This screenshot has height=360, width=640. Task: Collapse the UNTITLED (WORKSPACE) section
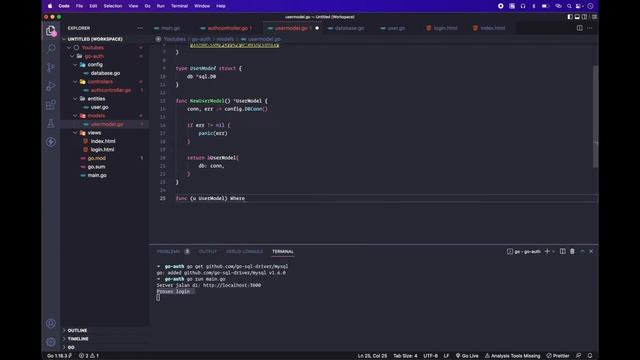coord(95,39)
